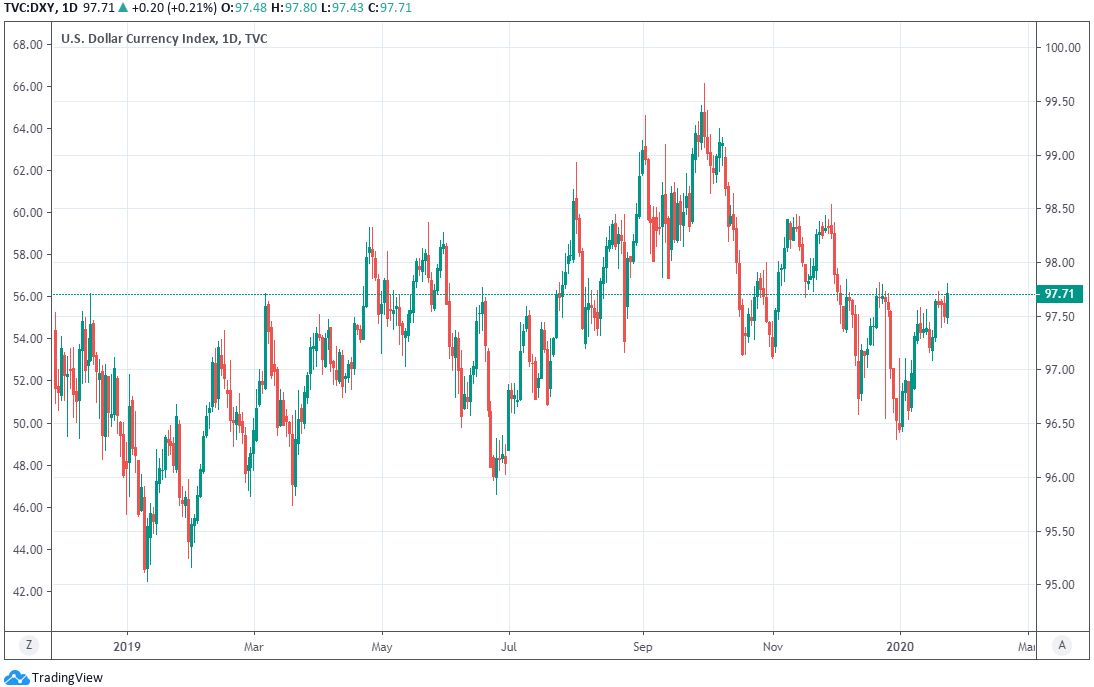Open the TradingView text link

click(x=66, y=678)
